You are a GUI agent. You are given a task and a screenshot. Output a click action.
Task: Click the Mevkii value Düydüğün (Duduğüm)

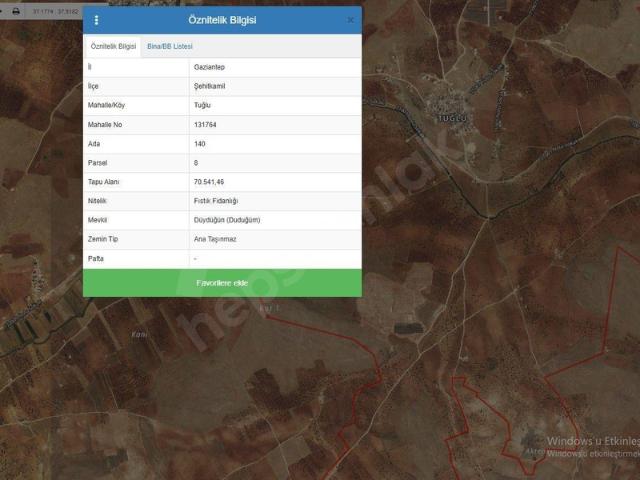pos(227,220)
